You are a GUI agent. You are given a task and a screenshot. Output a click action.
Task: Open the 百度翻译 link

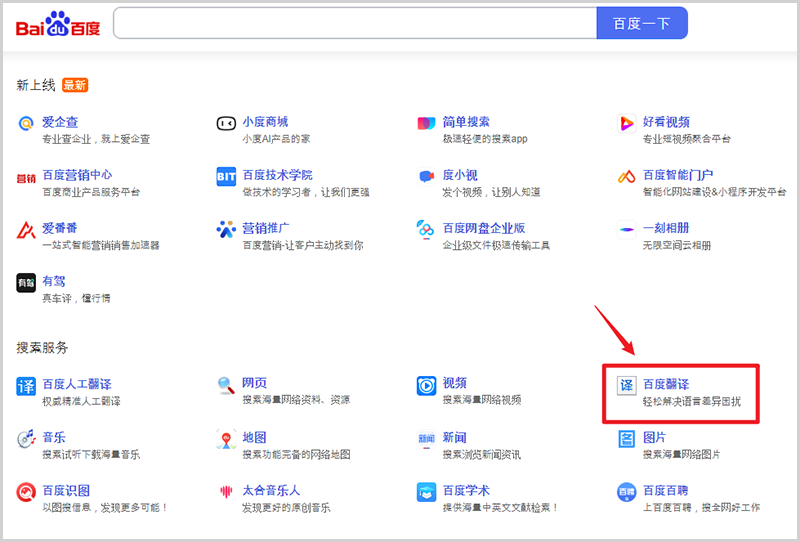pyautogui.click(x=666, y=384)
